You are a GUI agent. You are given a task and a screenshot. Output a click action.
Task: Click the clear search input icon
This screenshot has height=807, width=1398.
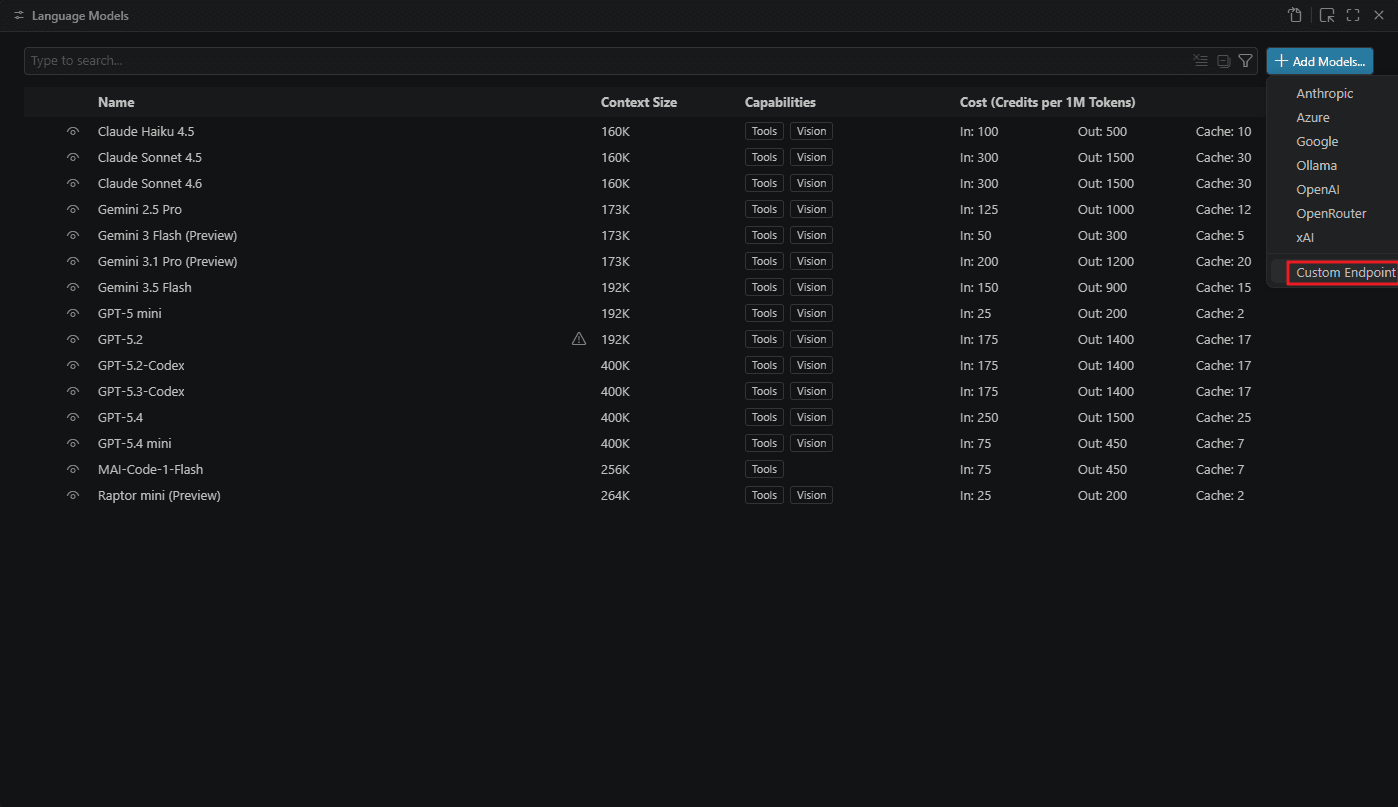[1201, 61]
